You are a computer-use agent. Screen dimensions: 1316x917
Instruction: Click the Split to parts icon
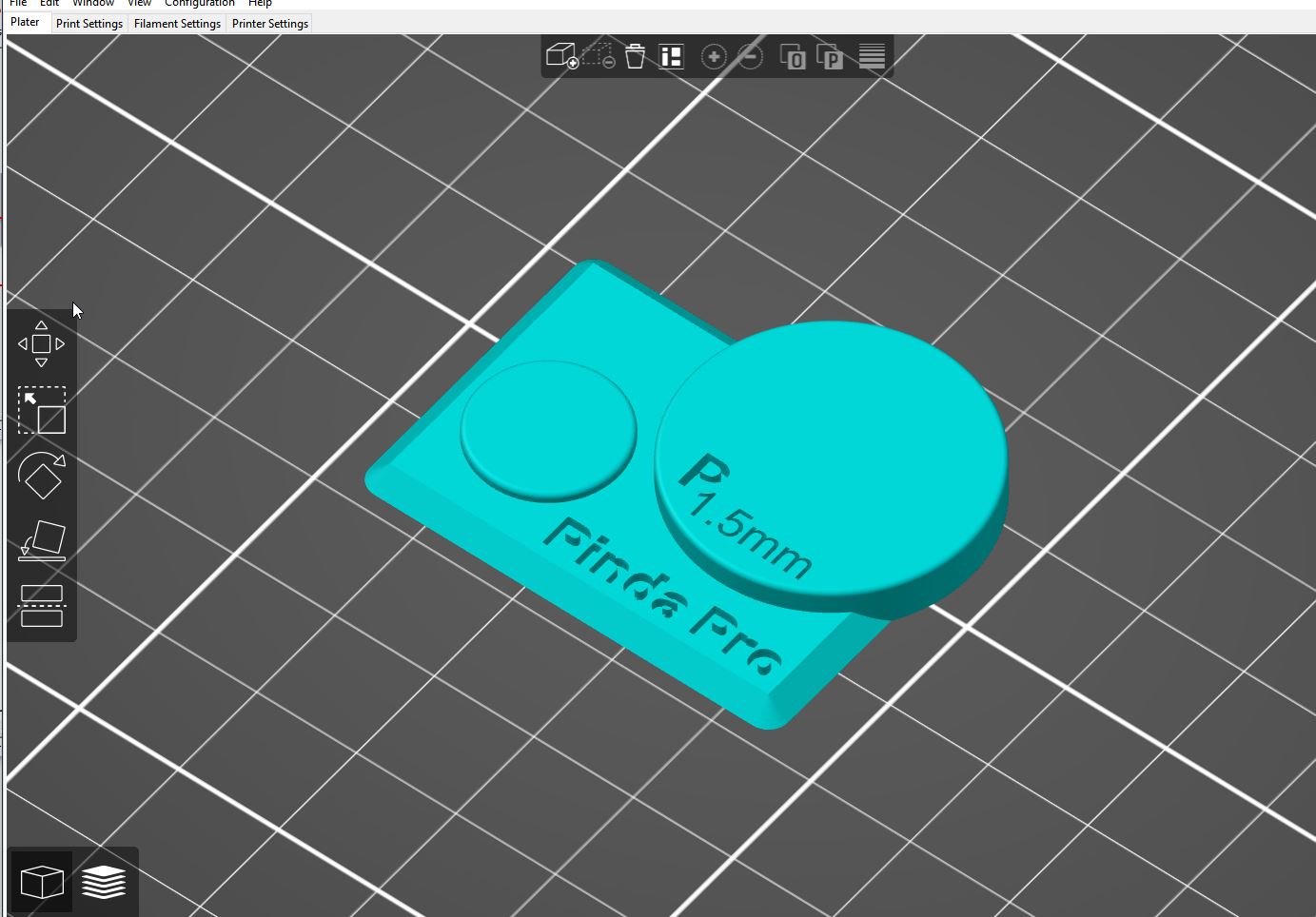click(x=830, y=57)
